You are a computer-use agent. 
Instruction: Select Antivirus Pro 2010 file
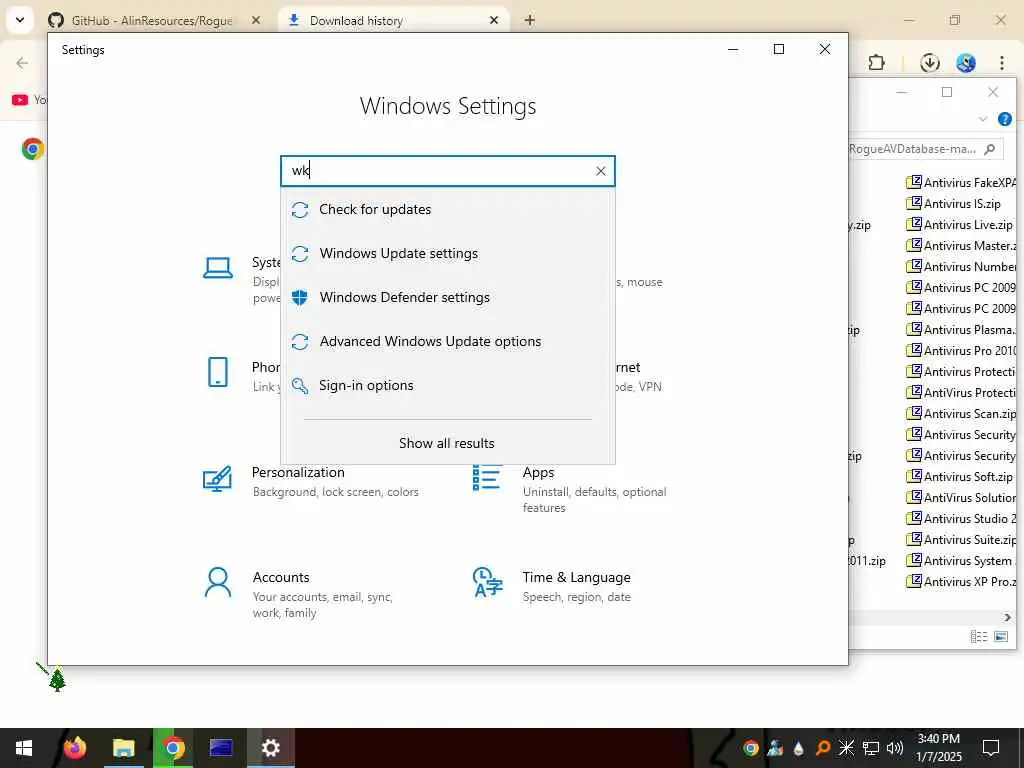click(961, 351)
